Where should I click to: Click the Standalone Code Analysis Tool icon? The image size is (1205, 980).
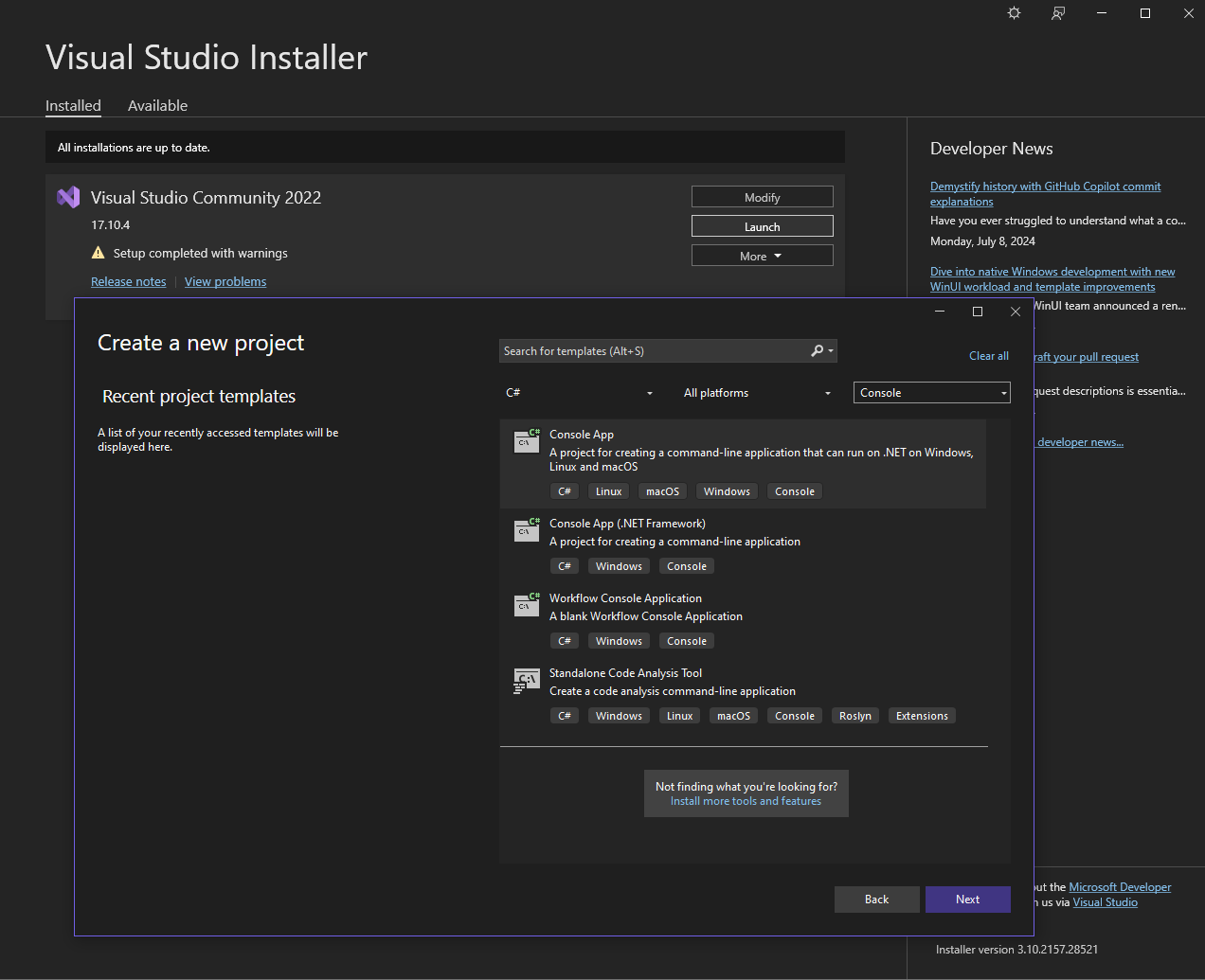(x=527, y=680)
